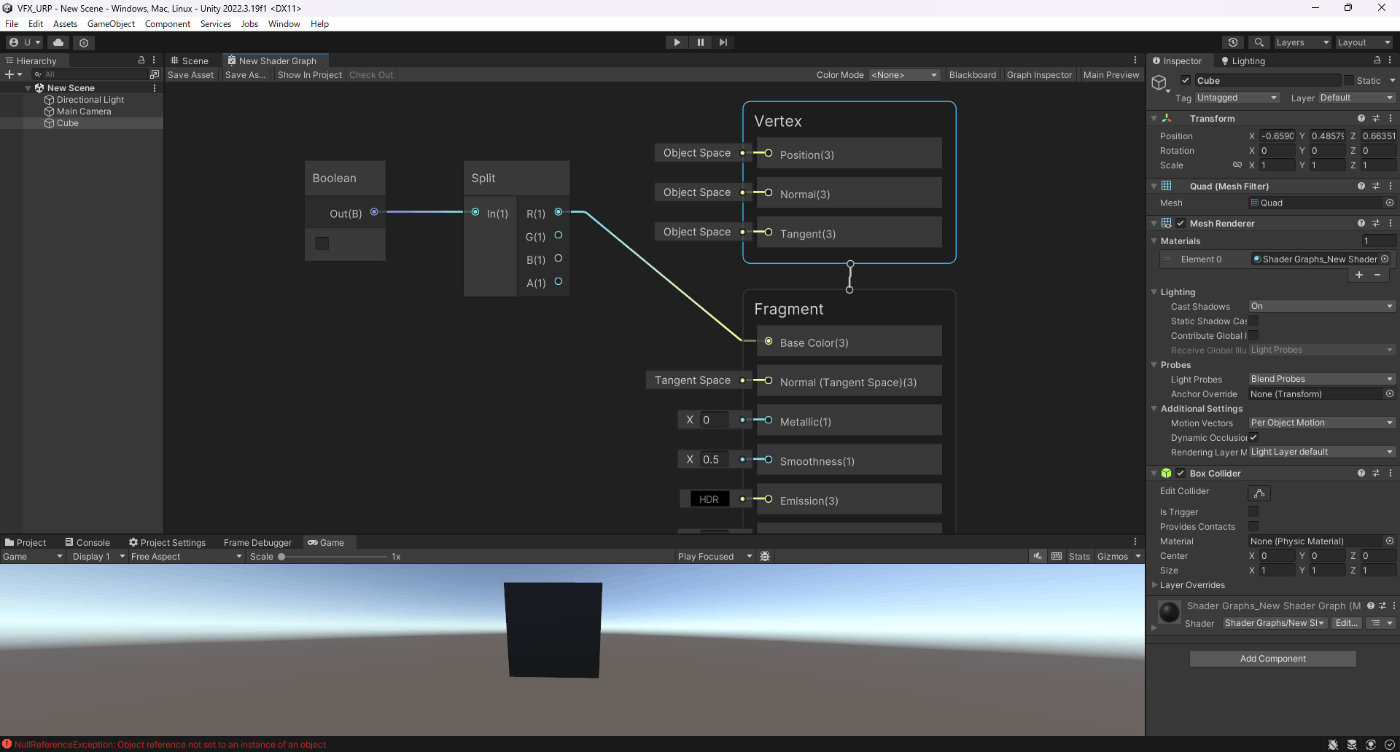Enable the Static checkbox
The height and width of the screenshot is (752, 1400).
click(x=1348, y=80)
